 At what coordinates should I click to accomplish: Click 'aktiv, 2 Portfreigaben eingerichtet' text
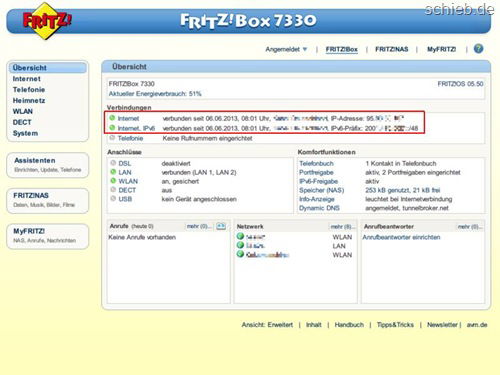[413, 172]
